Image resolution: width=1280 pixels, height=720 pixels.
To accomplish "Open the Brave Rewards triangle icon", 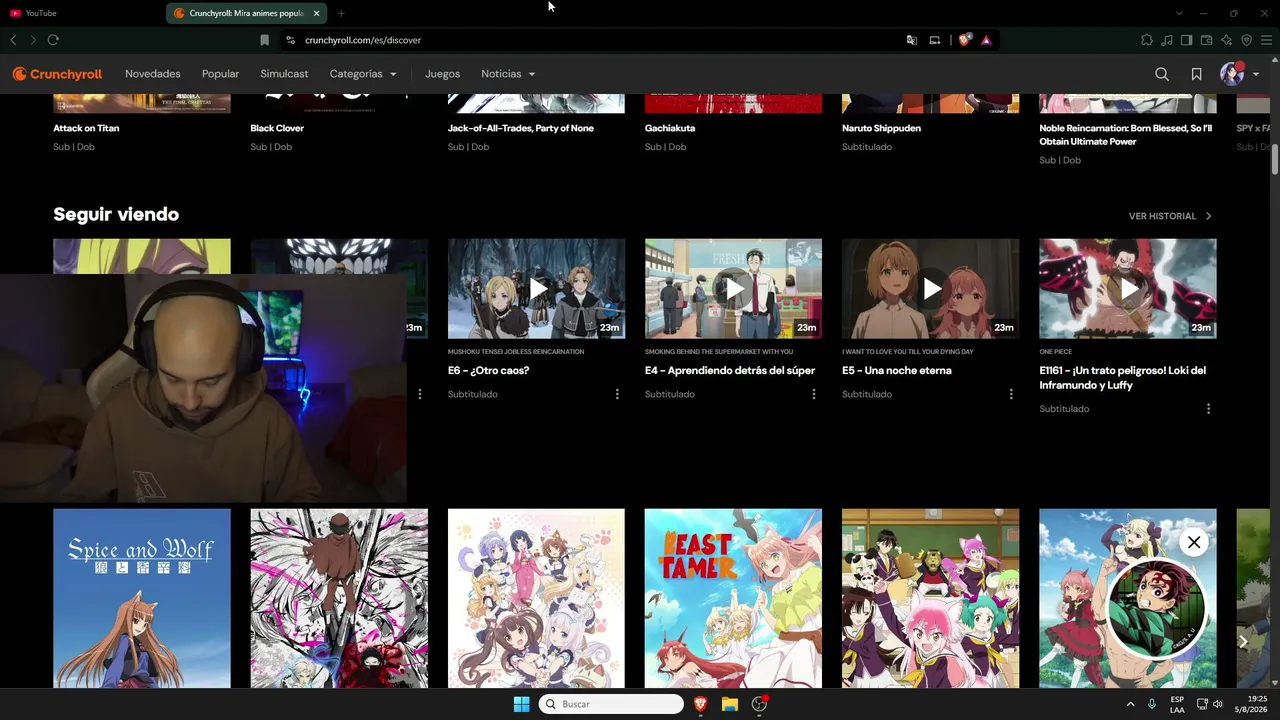I will click(x=986, y=40).
